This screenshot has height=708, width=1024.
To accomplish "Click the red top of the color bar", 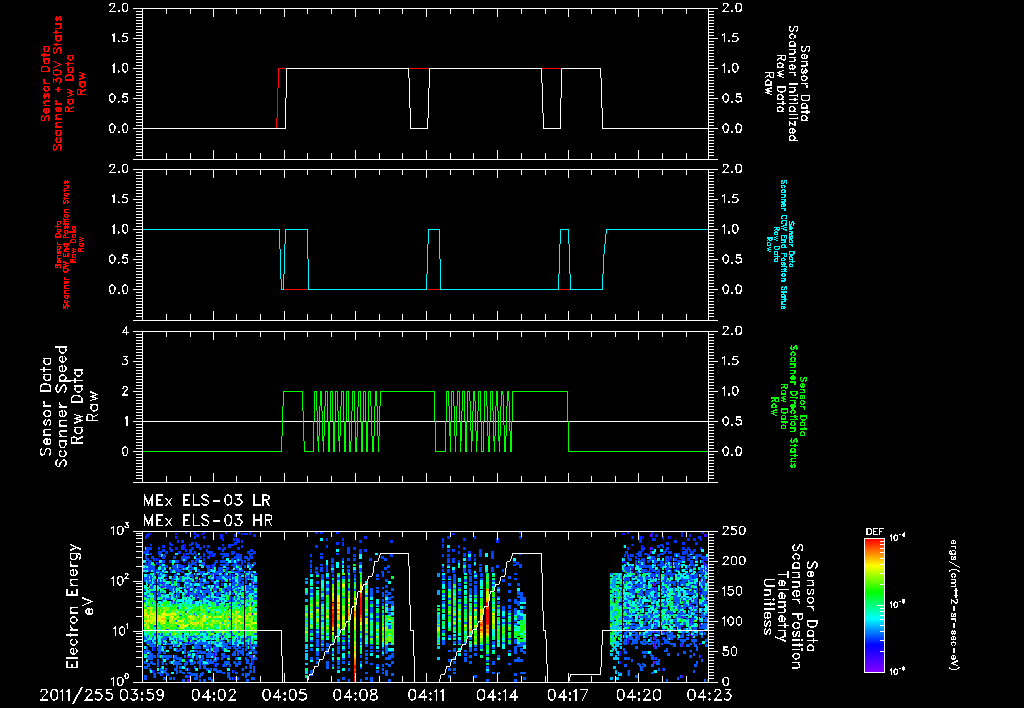I will point(874,543).
